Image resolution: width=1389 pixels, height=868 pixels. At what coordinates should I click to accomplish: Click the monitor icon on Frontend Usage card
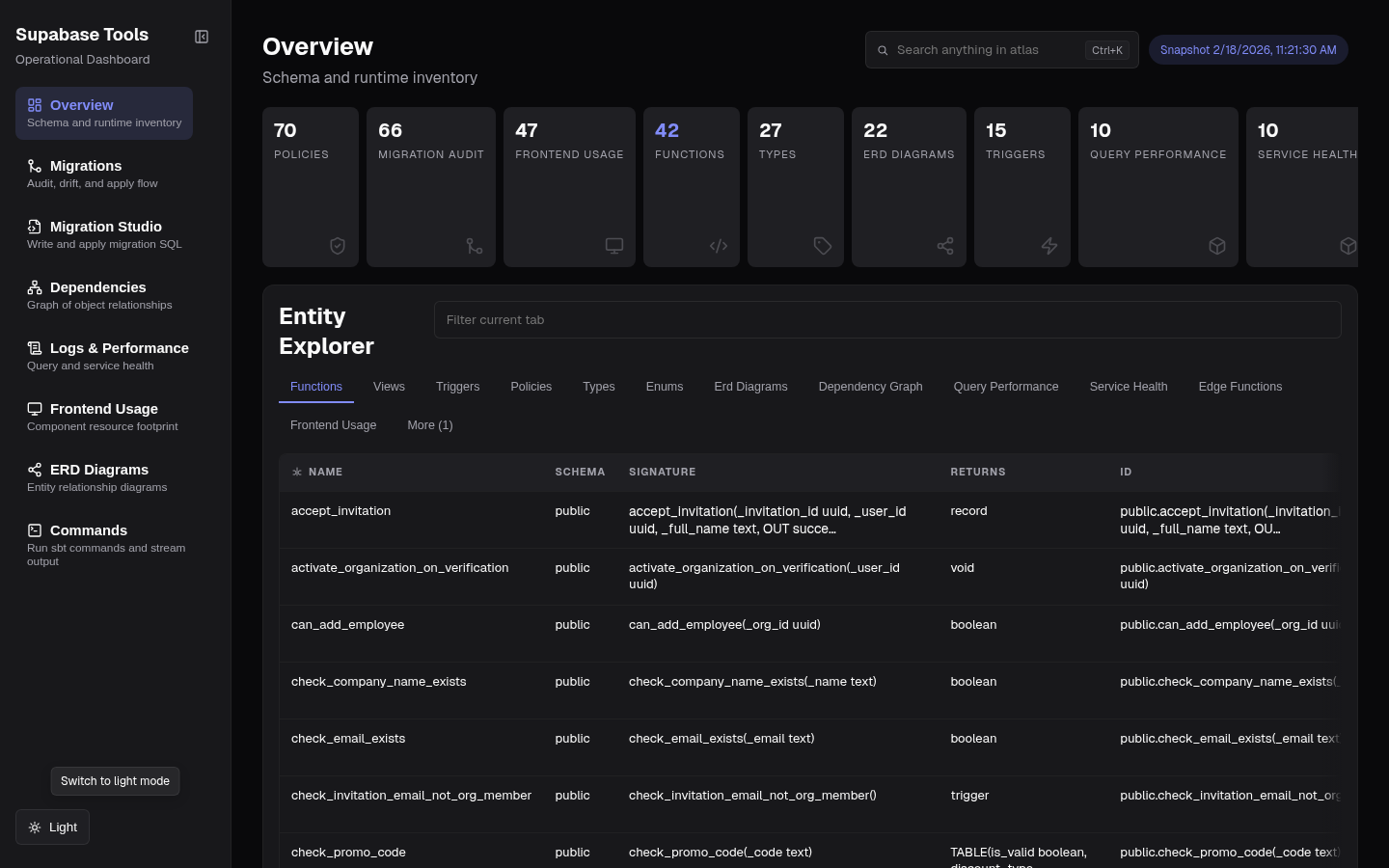pos(614,246)
